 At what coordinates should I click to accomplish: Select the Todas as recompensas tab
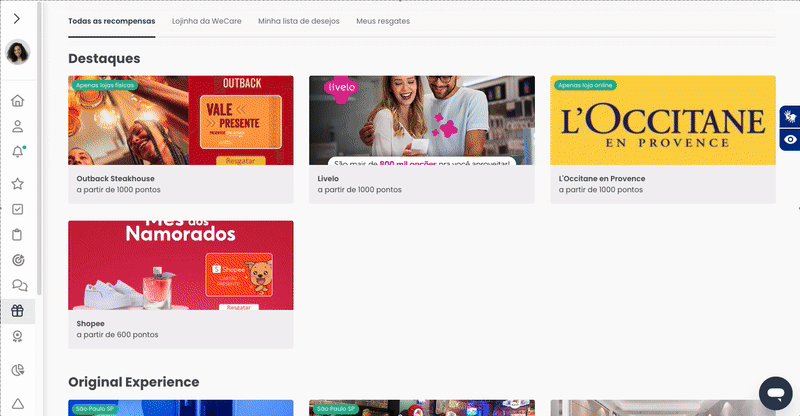pyautogui.click(x=112, y=21)
